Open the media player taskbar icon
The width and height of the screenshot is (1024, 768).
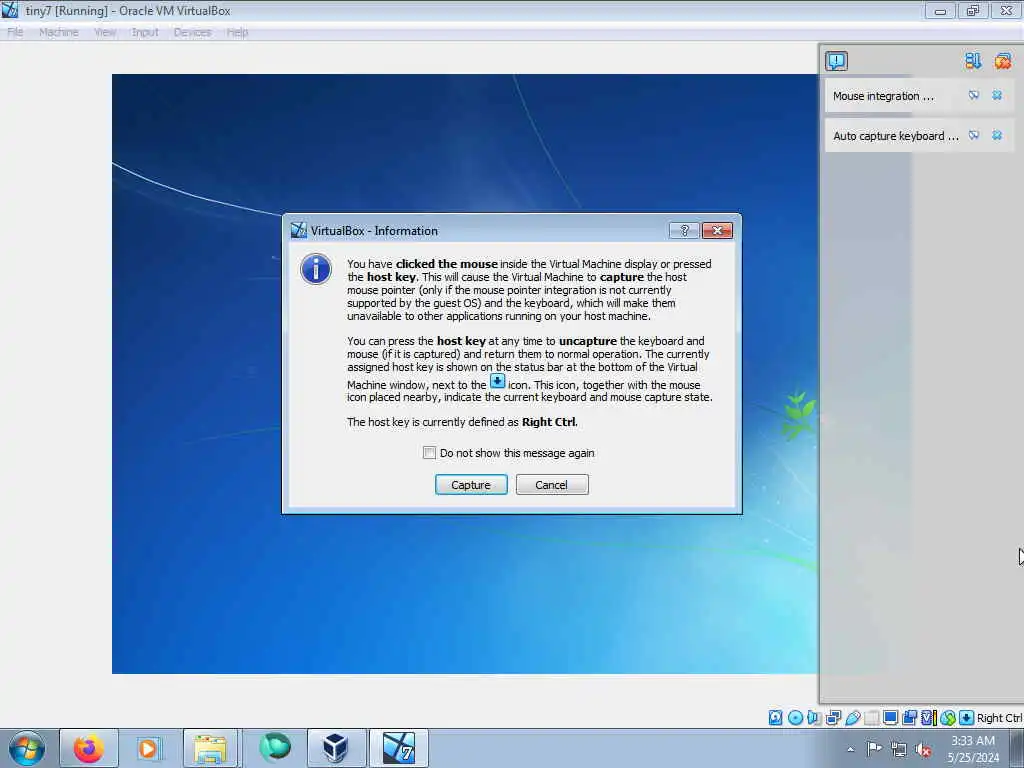[x=148, y=748]
